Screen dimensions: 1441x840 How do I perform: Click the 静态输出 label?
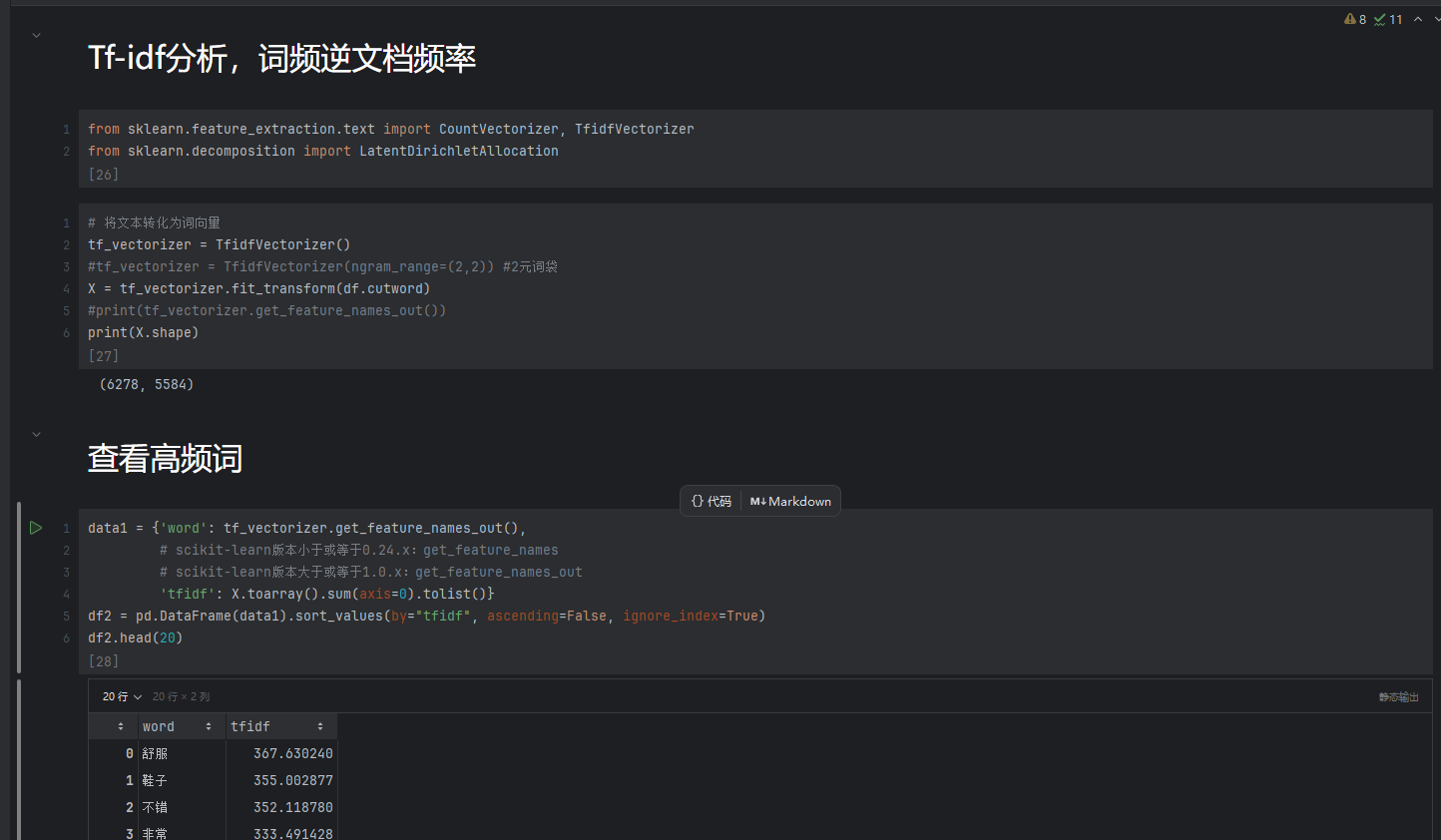tap(1398, 697)
